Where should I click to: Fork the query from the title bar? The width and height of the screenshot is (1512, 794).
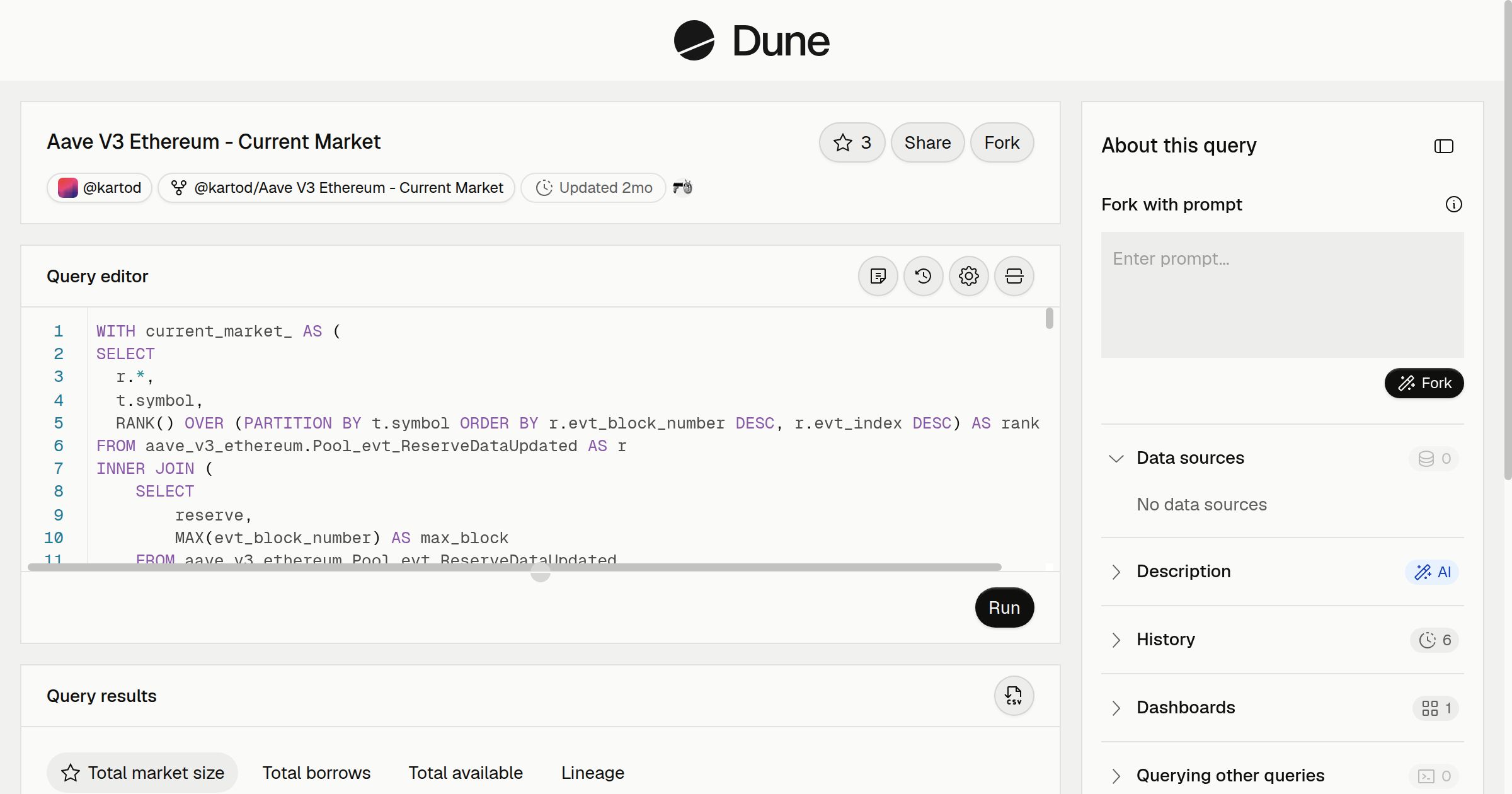click(x=1002, y=142)
